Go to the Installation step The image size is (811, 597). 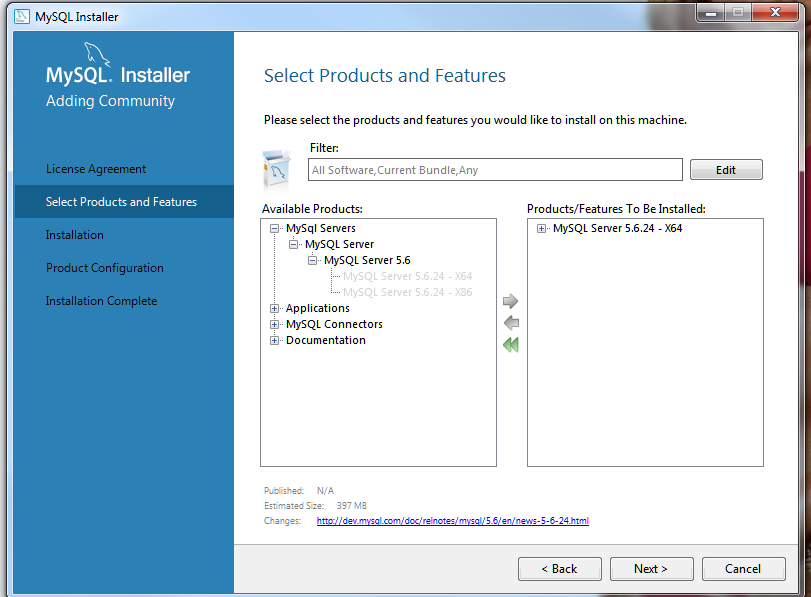pos(74,235)
